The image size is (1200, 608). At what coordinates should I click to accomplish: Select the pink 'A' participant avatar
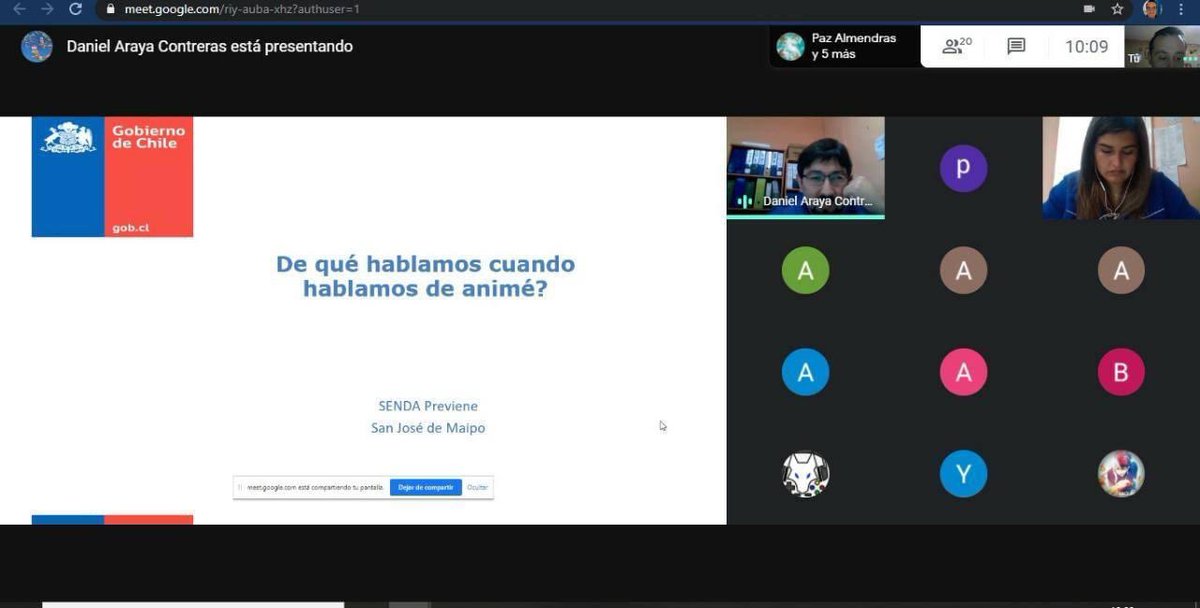[x=963, y=372]
